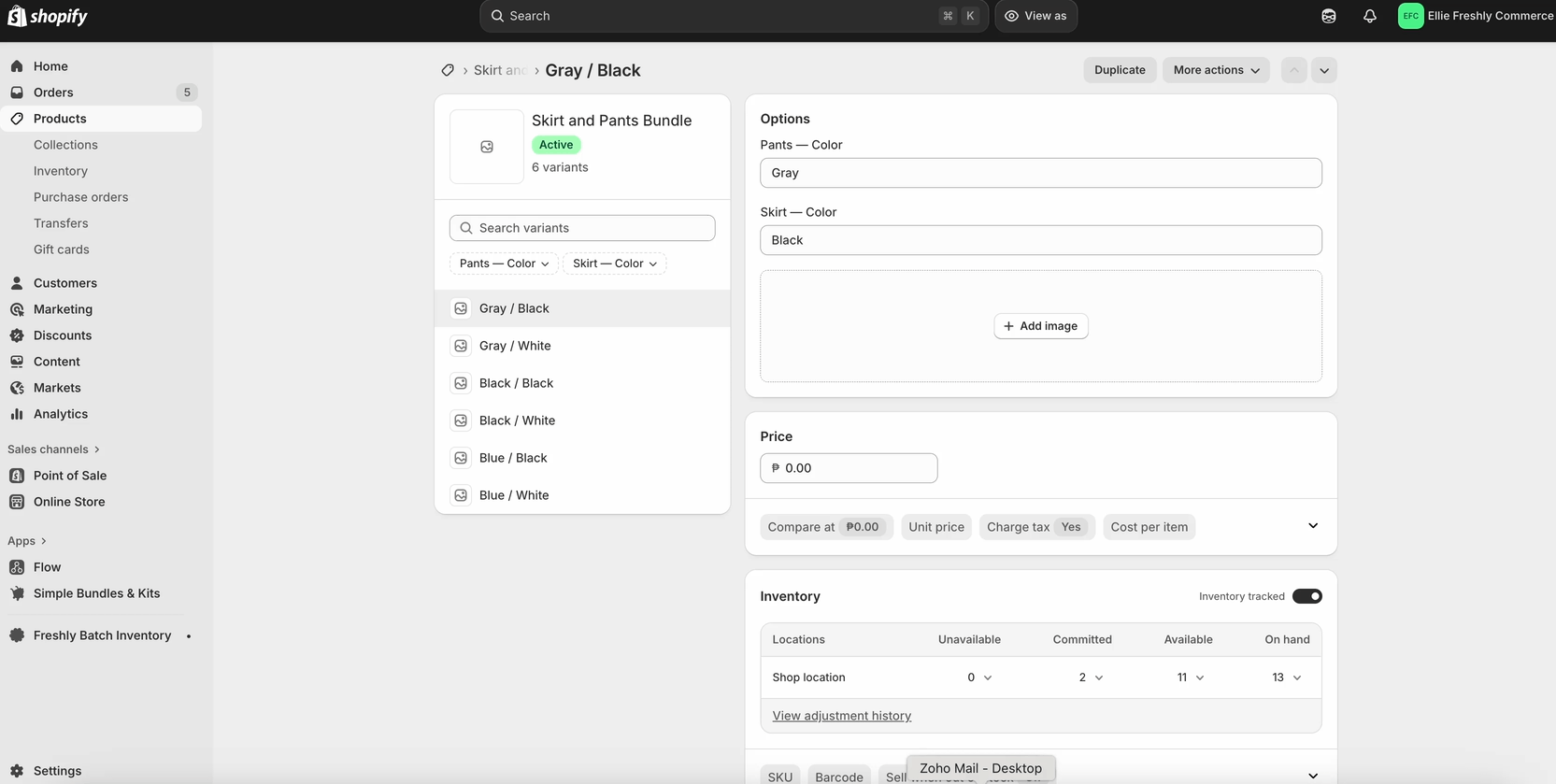Click the Shopify logo
This screenshot has height=784, width=1556.
pyautogui.click(x=48, y=16)
